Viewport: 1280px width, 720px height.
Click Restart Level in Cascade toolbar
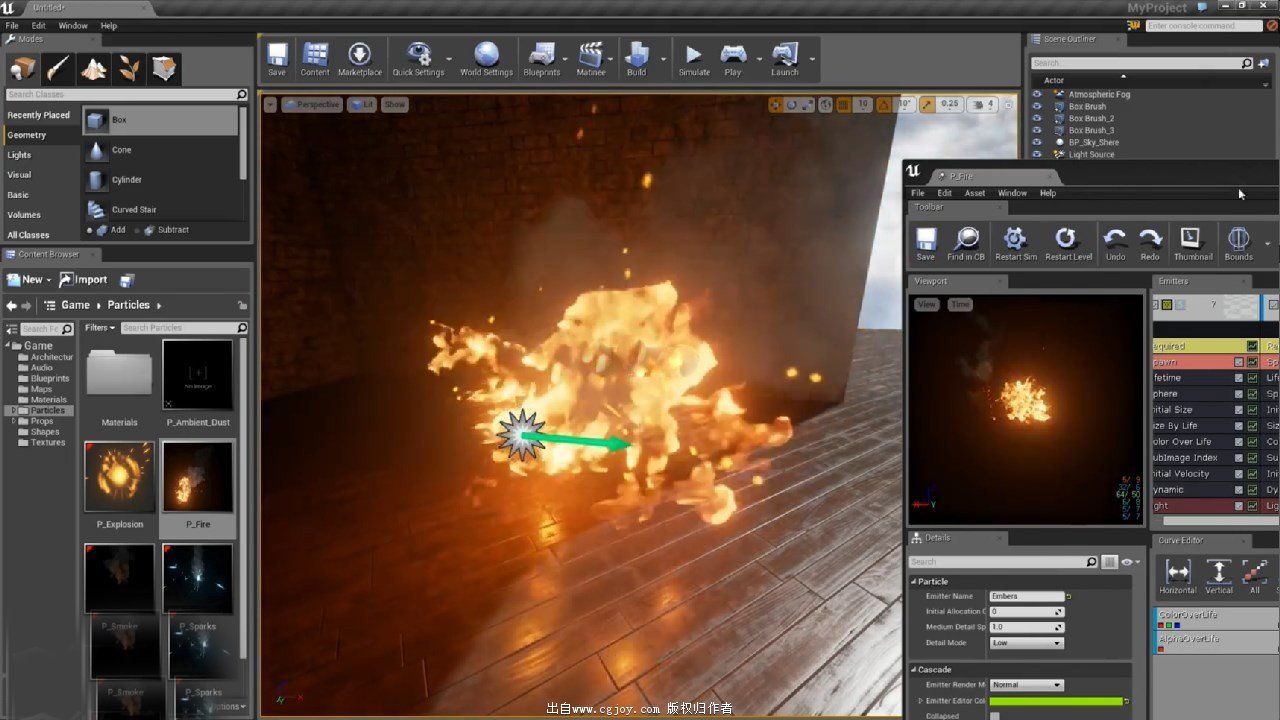coord(1068,244)
